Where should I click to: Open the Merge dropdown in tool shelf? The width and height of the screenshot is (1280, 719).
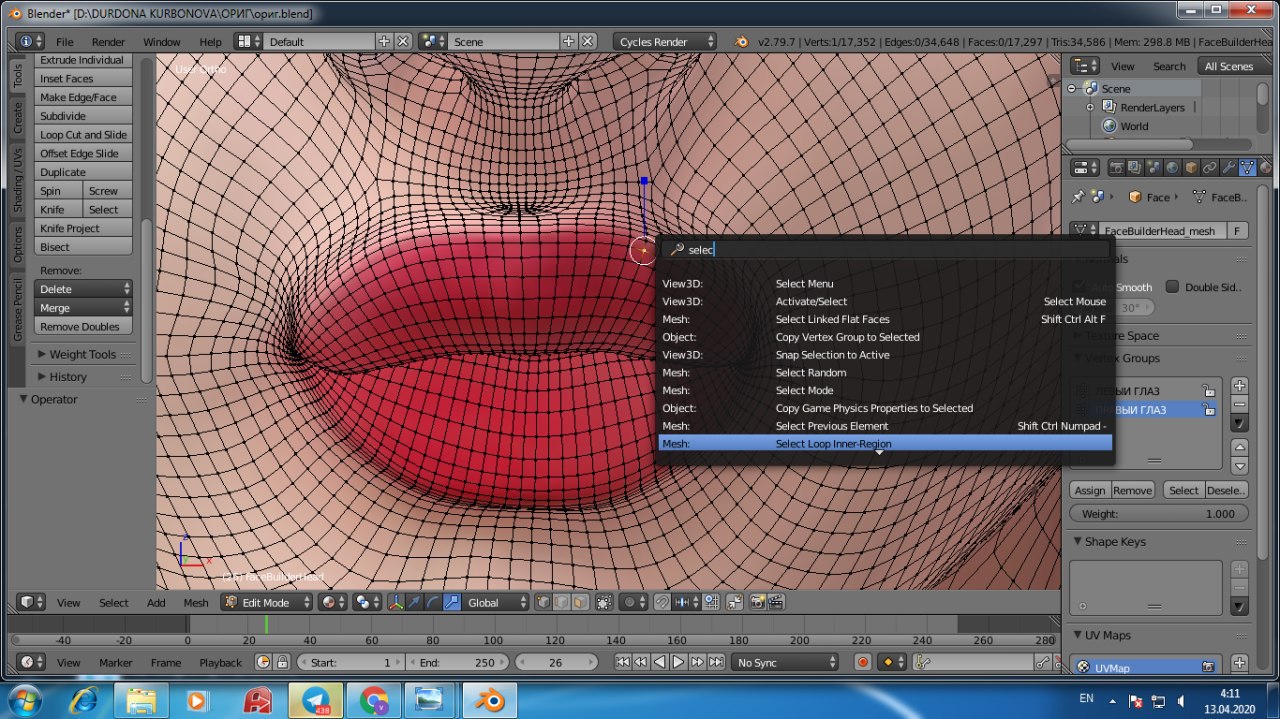tap(83, 308)
